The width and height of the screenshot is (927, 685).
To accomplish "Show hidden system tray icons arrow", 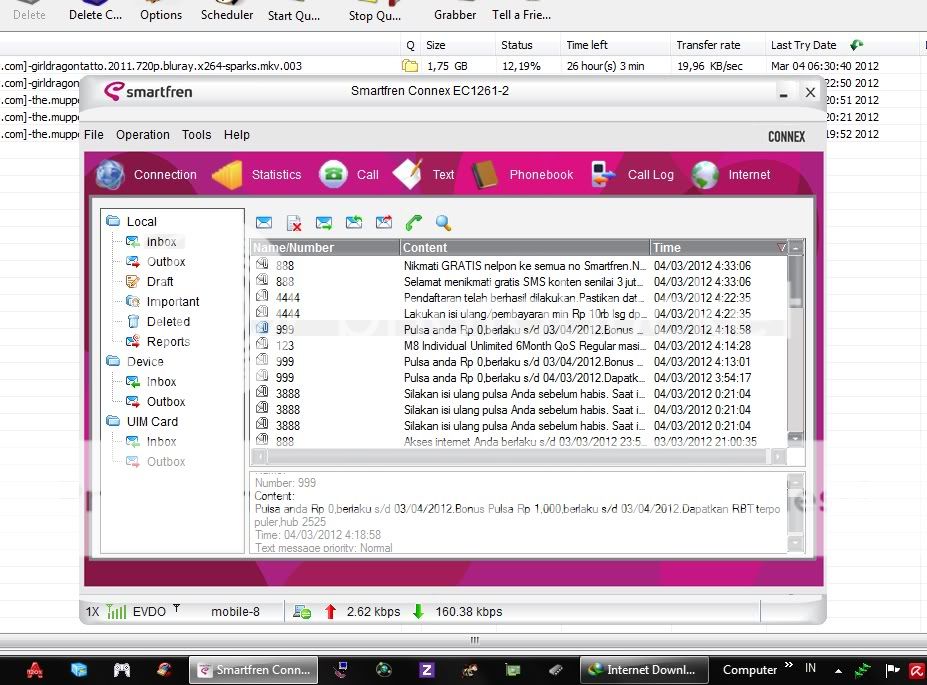I will 838,670.
